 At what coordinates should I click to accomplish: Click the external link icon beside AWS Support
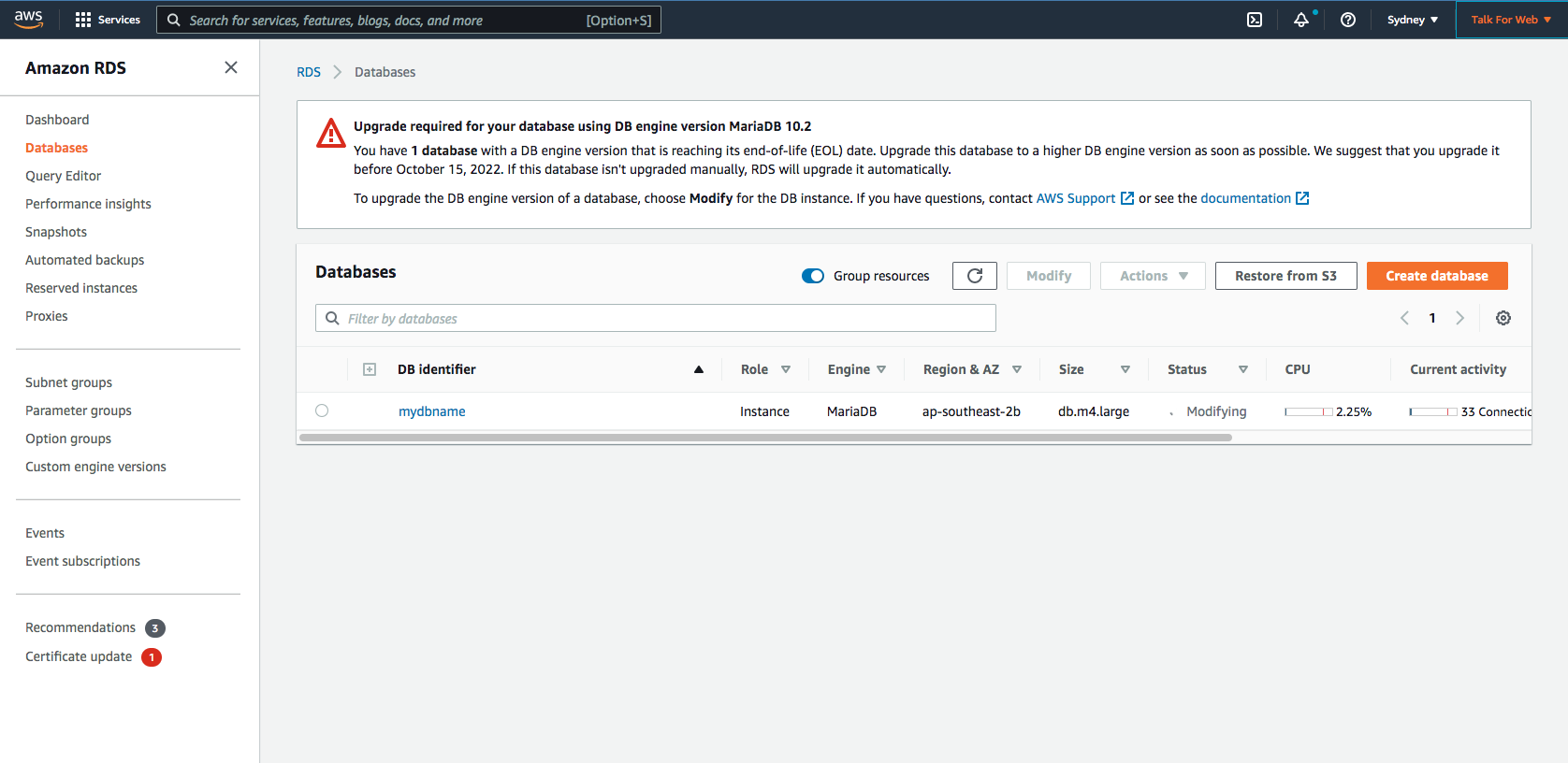(1127, 198)
